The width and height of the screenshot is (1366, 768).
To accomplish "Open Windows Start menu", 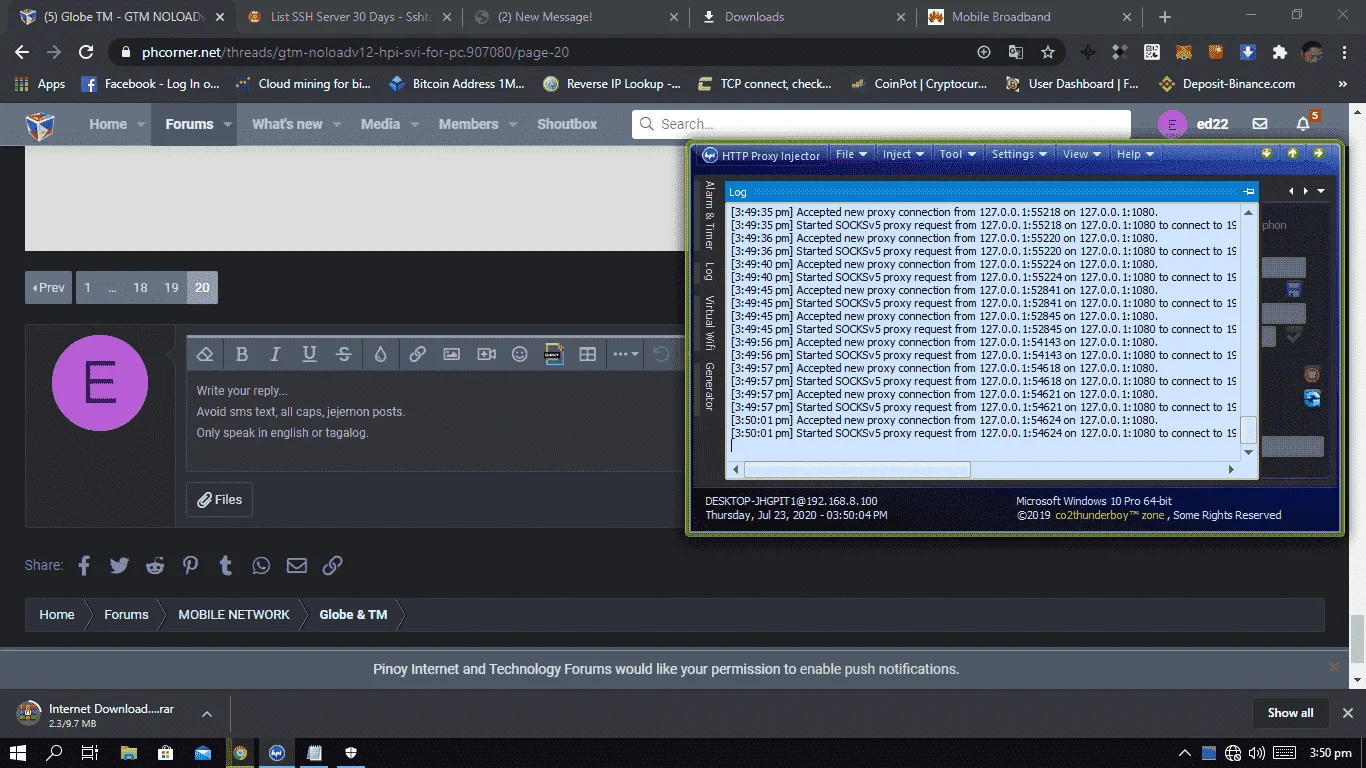I will pyautogui.click(x=18, y=753).
